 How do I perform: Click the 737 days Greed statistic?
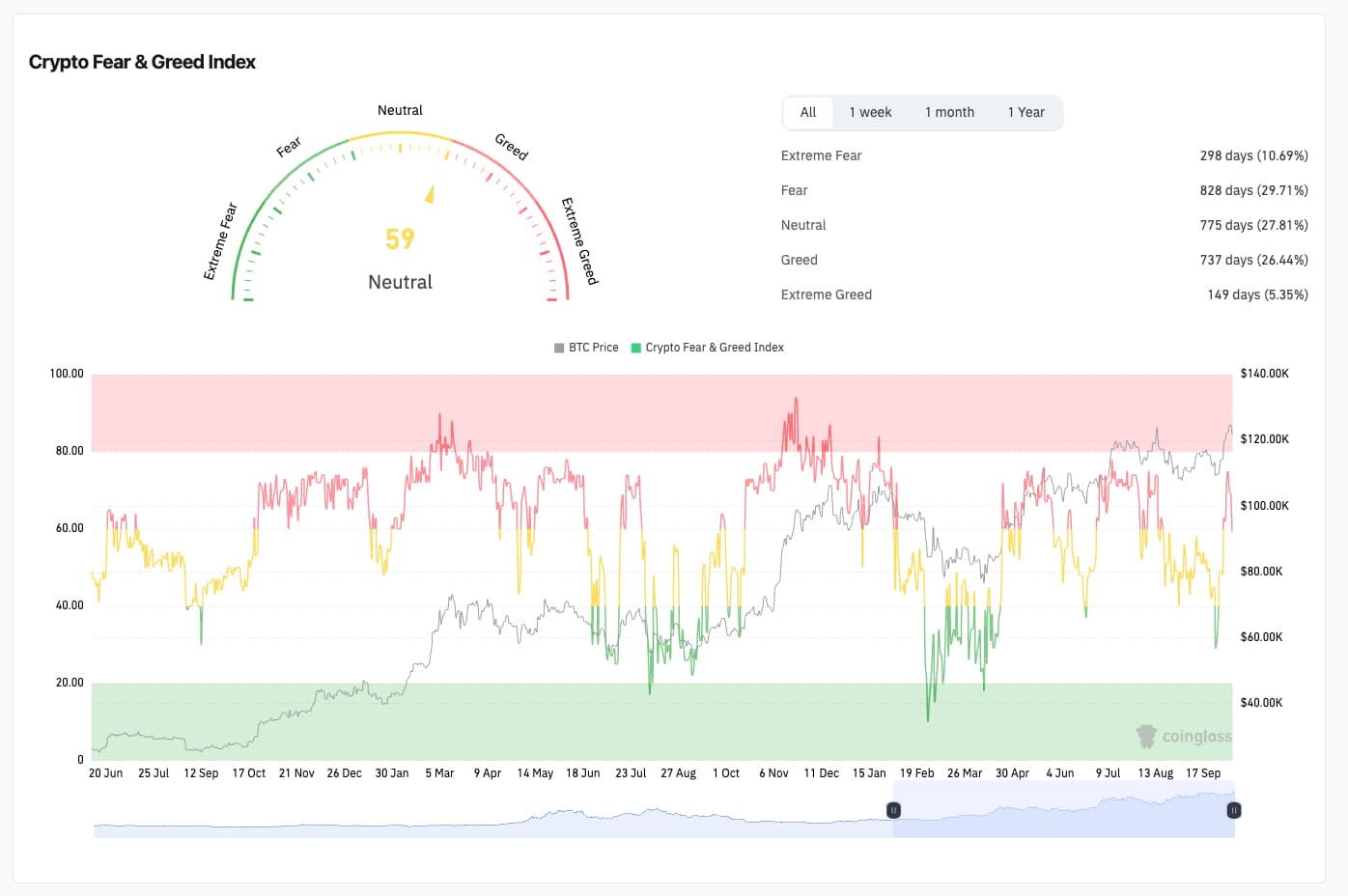(x=1253, y=260)
